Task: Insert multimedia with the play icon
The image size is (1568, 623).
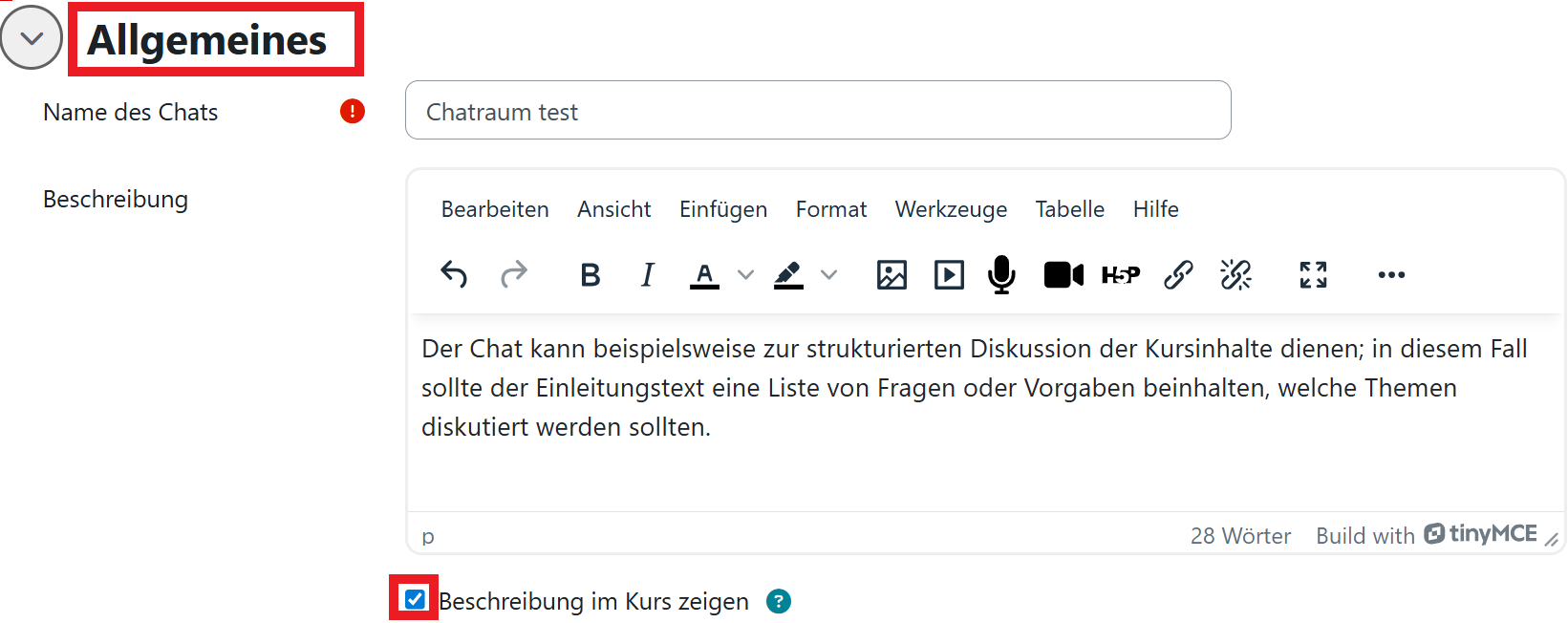Action: click(x=949, y=275)
